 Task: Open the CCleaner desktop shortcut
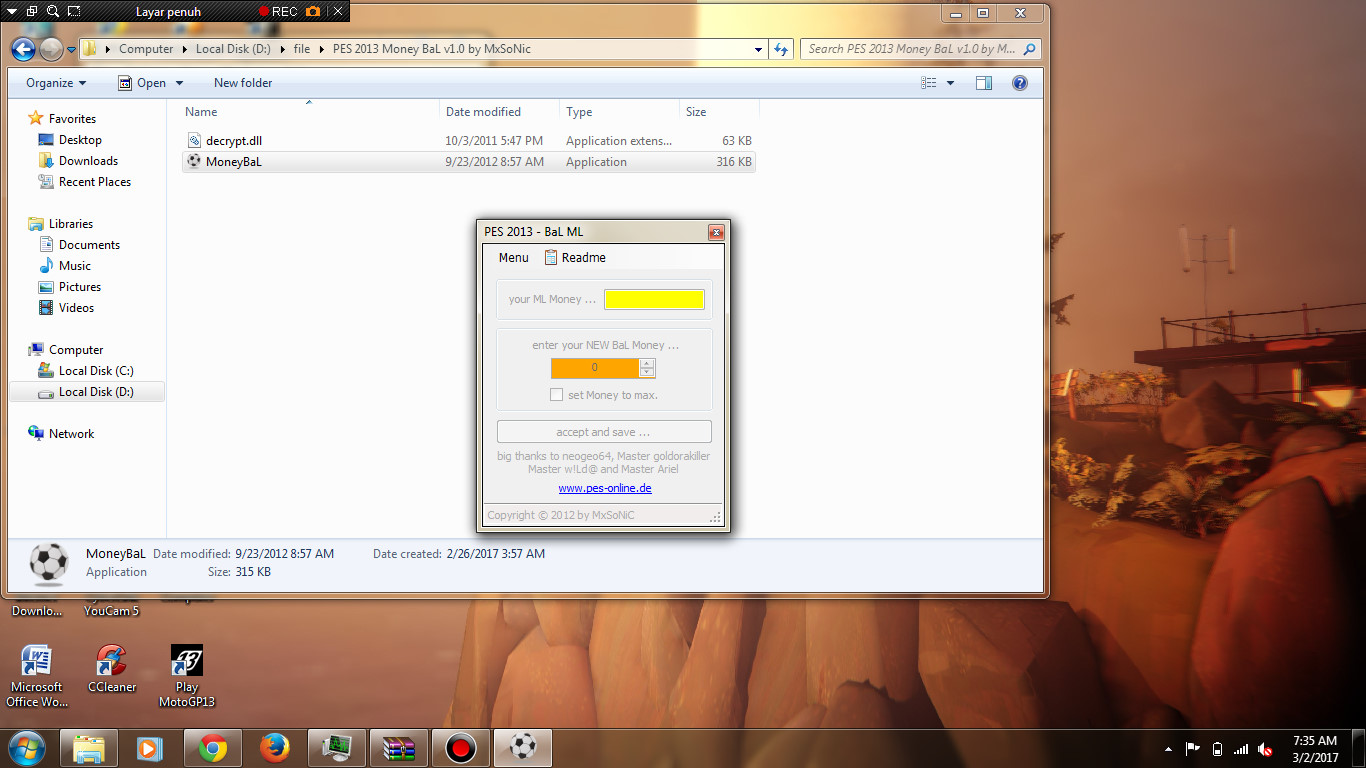coord(112,670)
